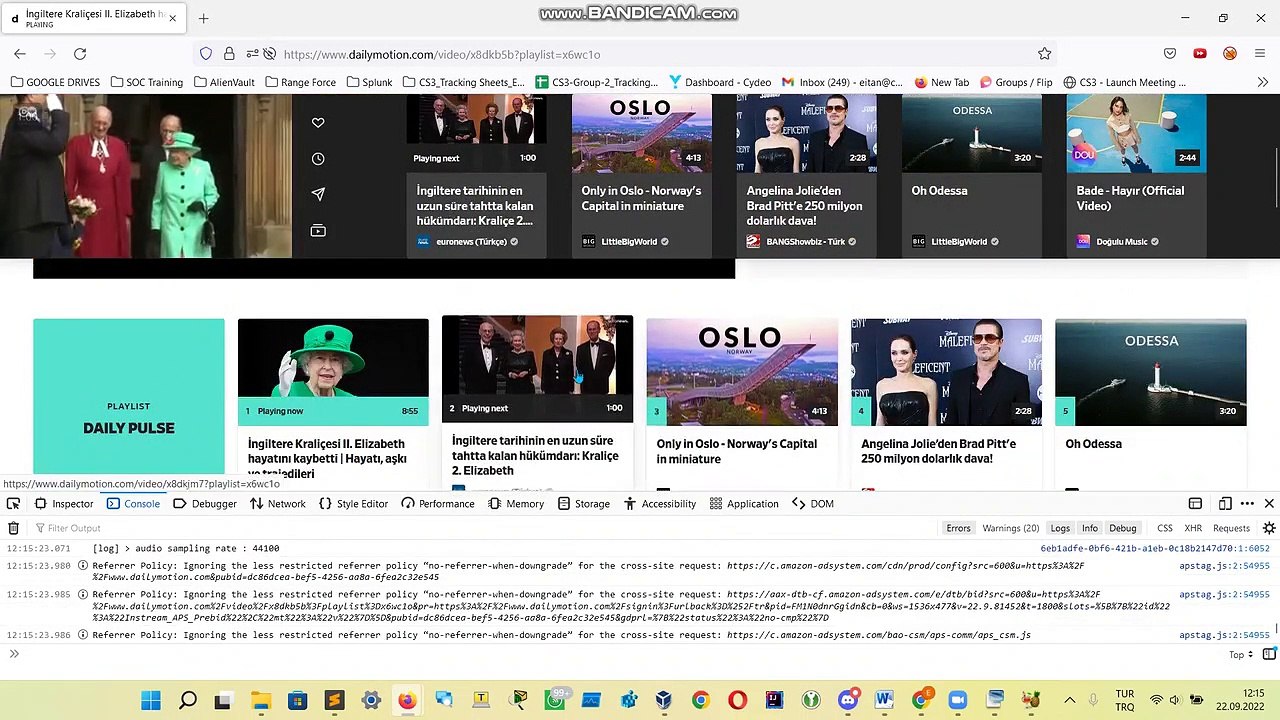Open File Explorer from taskbar
Viewport: 1280px width, 720px height.
click(x=260, y=700)
